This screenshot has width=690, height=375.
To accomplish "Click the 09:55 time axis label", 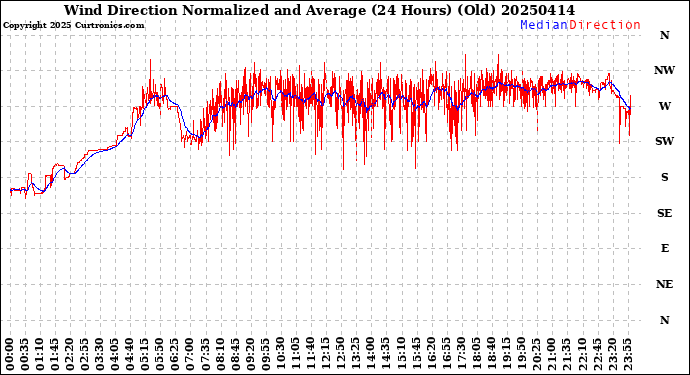I will (x=265, y=354).
